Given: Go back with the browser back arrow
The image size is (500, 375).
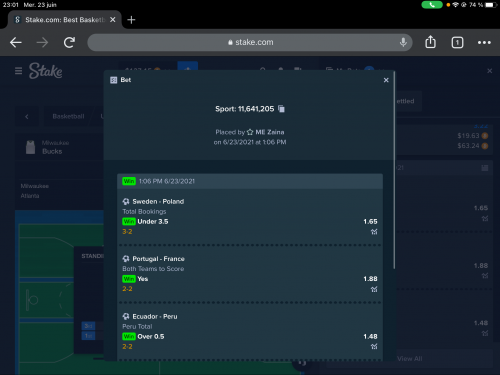Looking at the screenshot, I should point(16,42).
